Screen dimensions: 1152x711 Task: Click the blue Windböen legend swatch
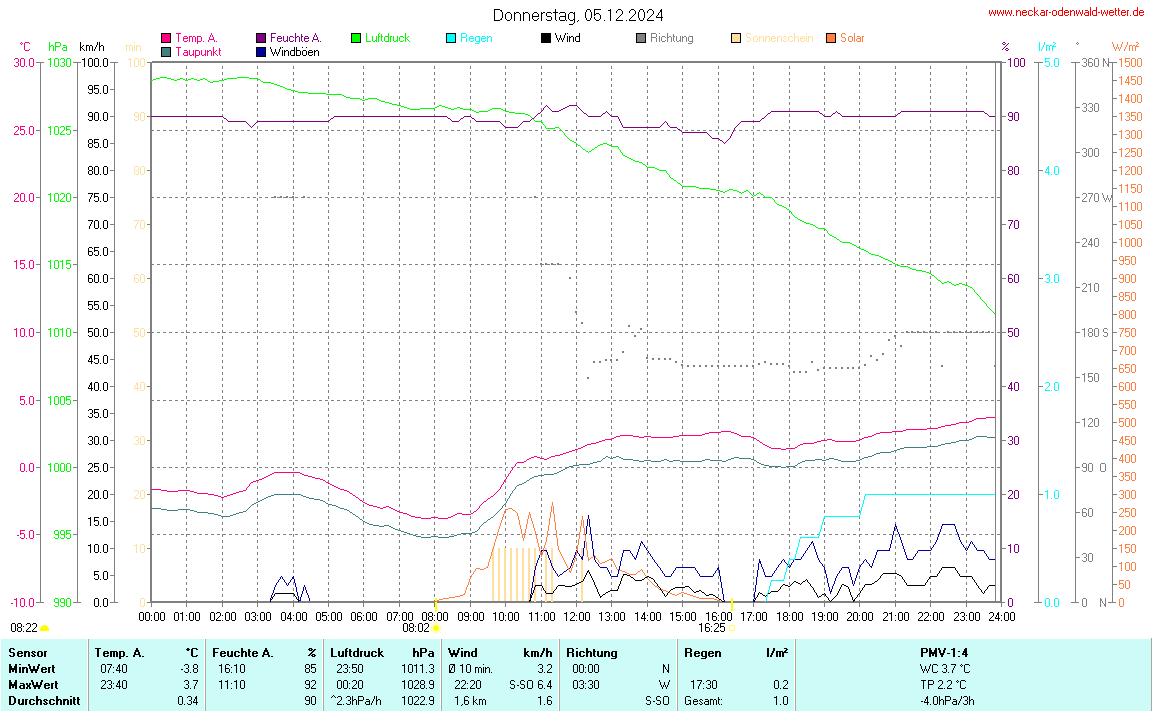(x=261, y=51)
